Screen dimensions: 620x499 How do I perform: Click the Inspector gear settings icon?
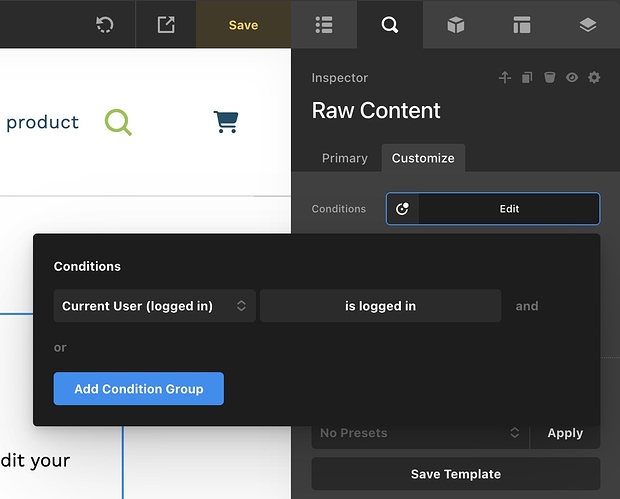pos(594,78)
